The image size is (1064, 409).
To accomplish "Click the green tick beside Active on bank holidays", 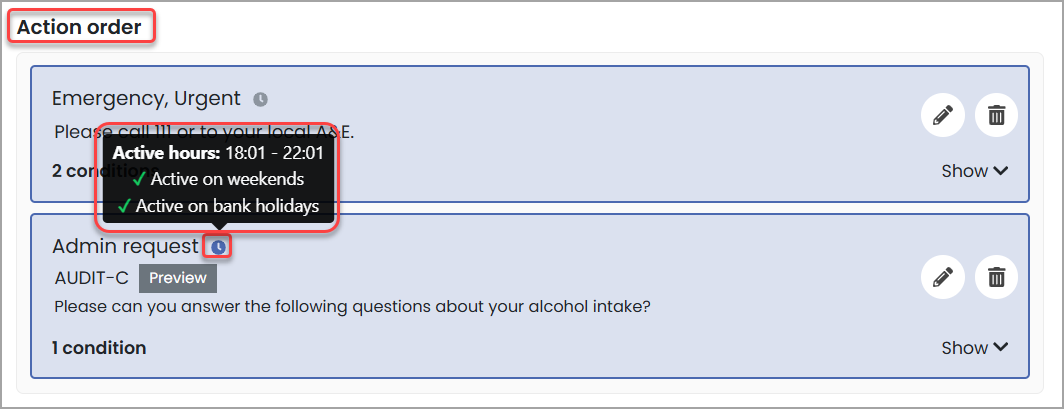I will click(x=125, y=206).
